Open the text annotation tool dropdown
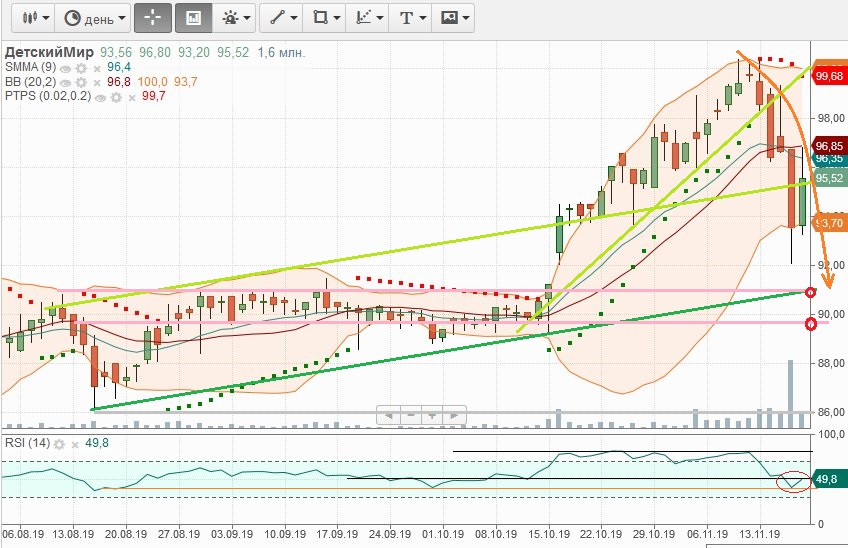The width and height of the screenshot is (848, 548). pyautogui.click(x=410, y=18)
